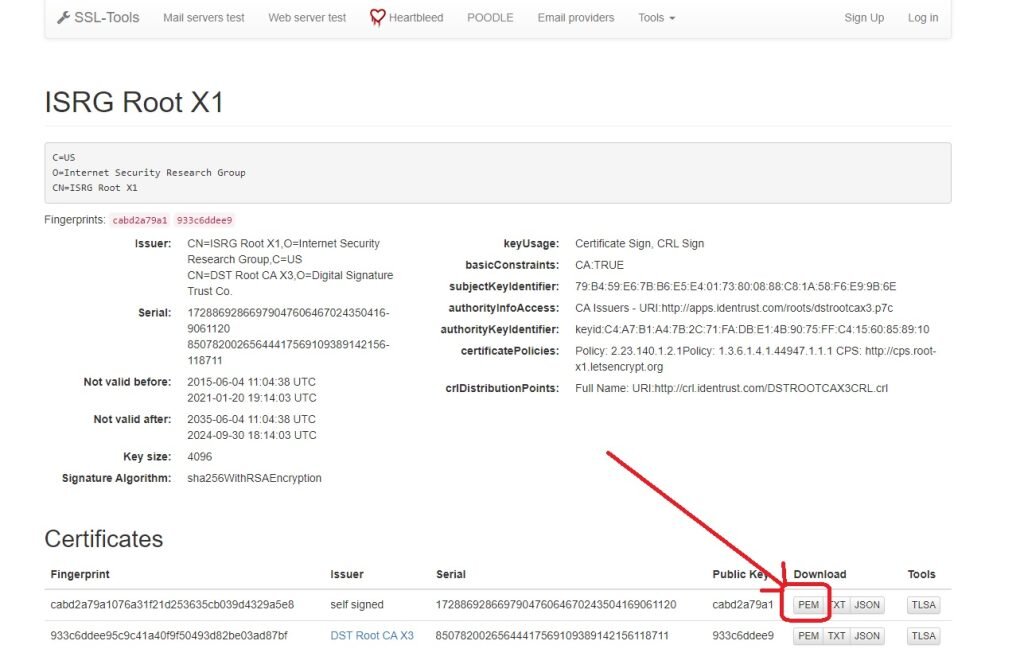Download TXT for DST Root CA X3 certificate
1024x668 pixels.
point(837,635)
